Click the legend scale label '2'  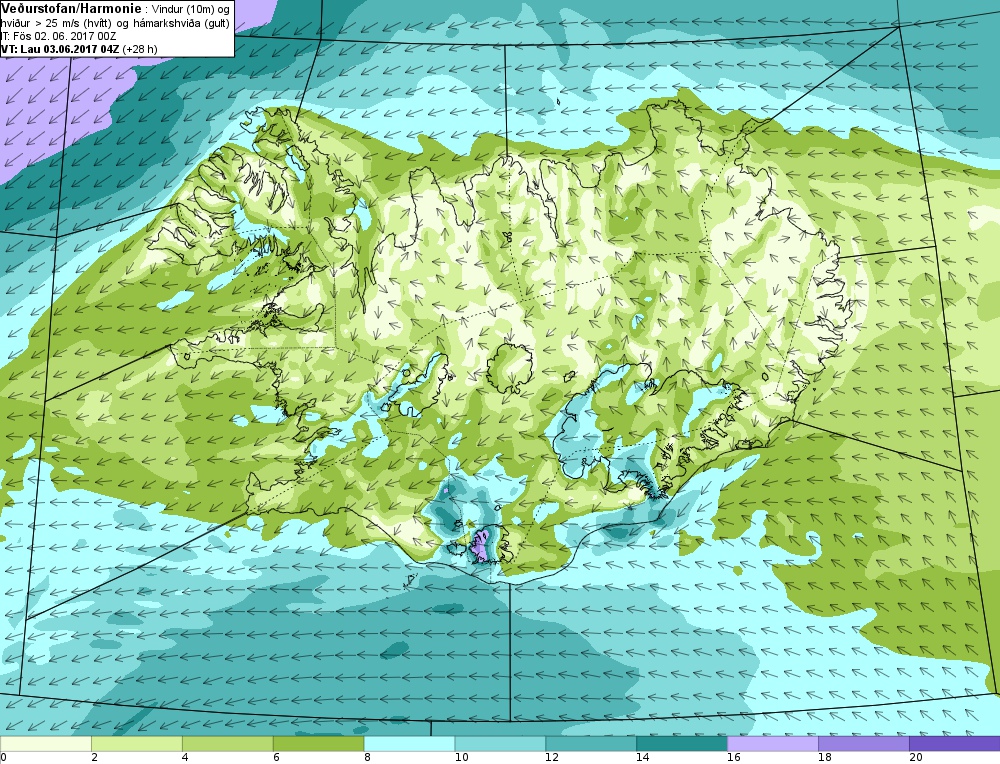[94, 758]
